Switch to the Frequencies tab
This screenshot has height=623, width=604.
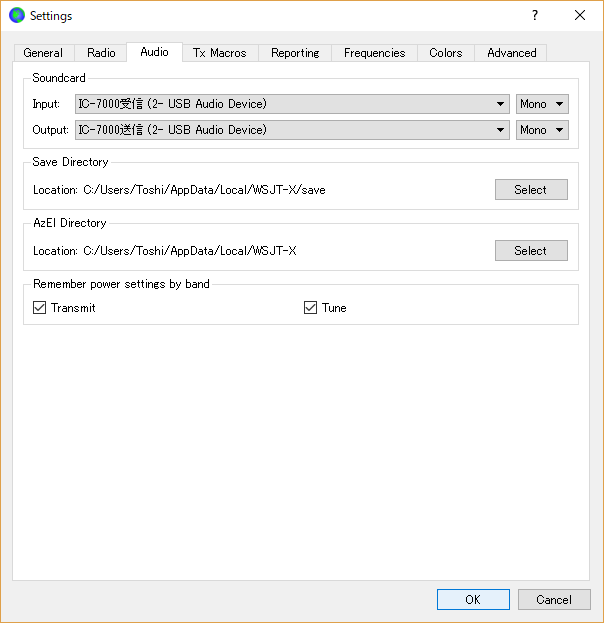374,53
